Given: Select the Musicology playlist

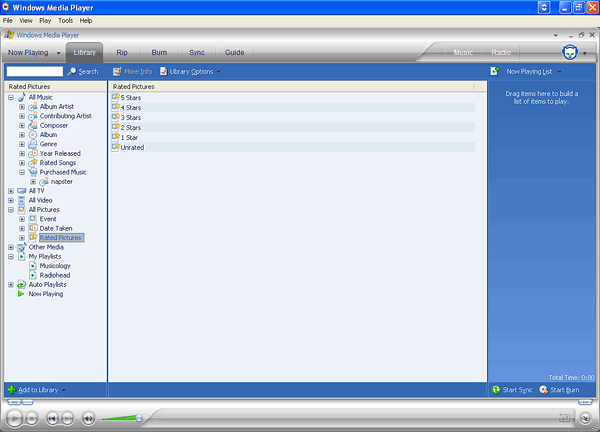Looking at the screenshot, I should click(x=56, y=266).
